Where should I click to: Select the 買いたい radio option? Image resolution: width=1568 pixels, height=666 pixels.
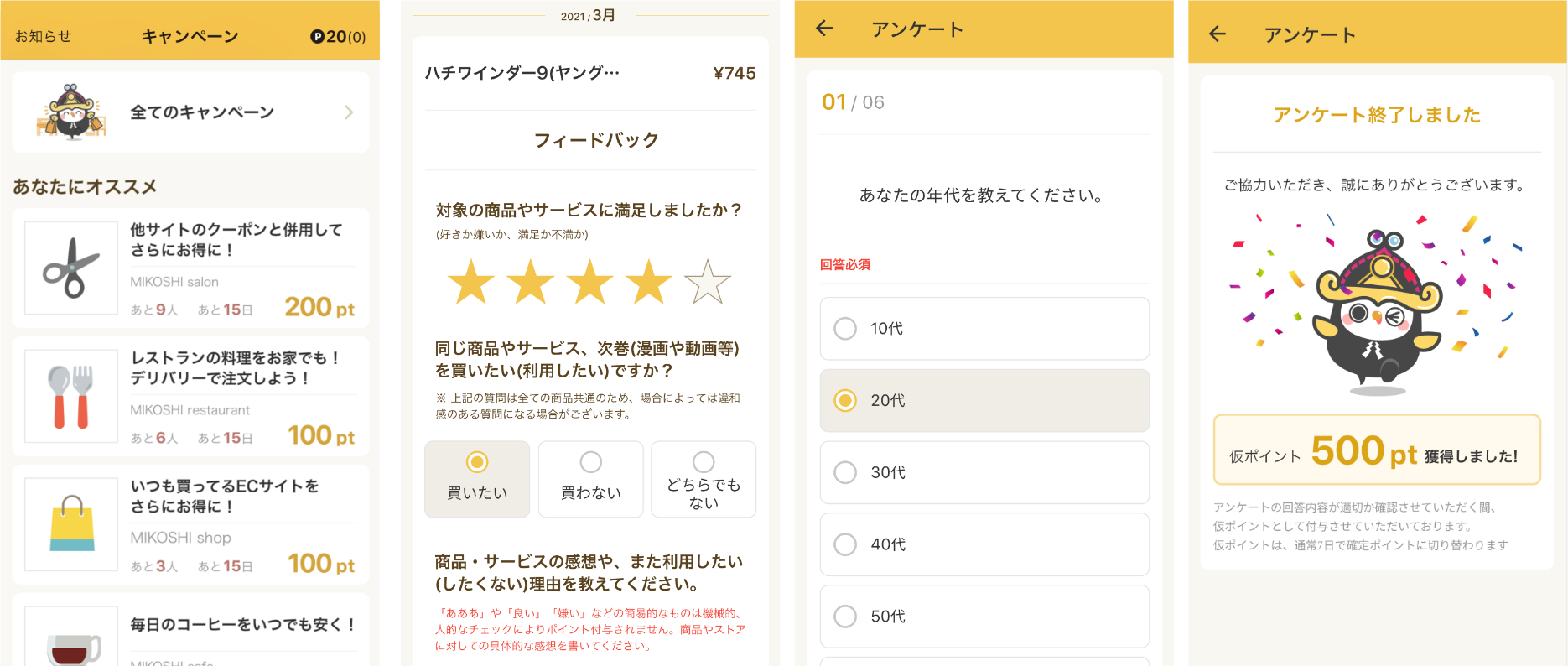pos(477,479)
